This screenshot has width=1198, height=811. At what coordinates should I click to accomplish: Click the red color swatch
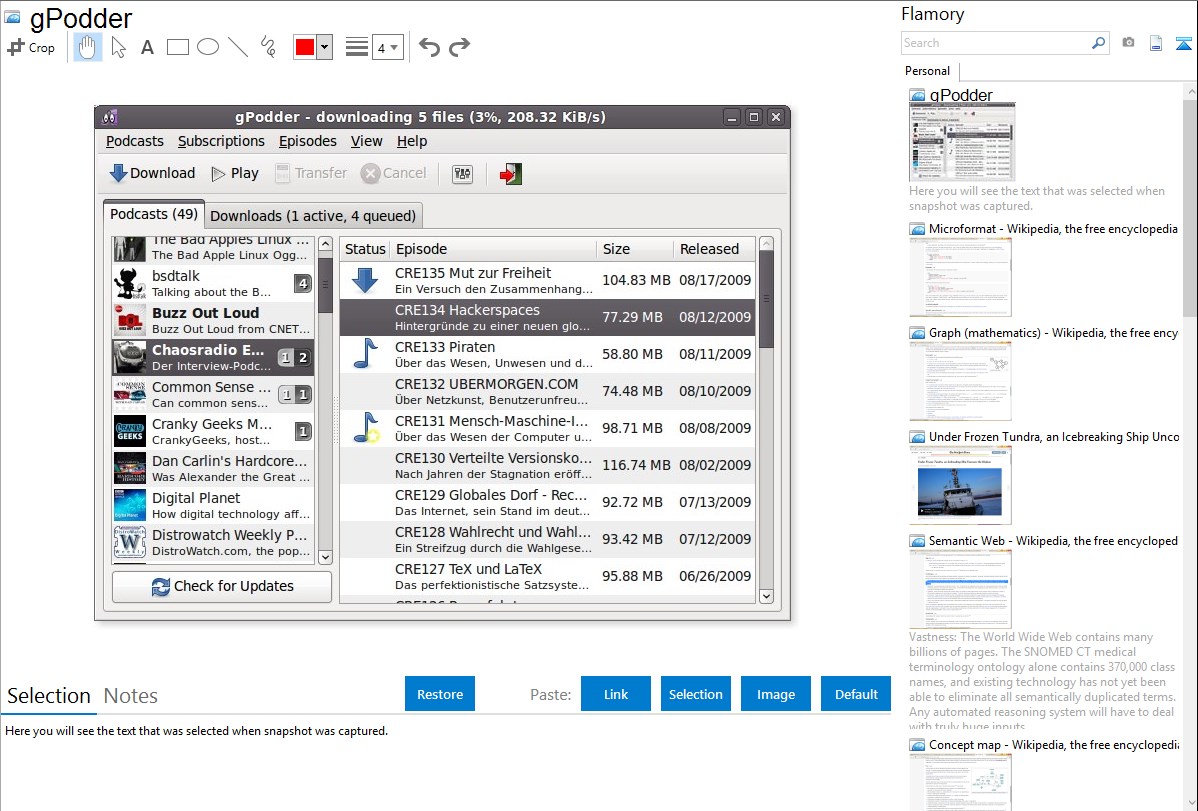(x=305, y=47)
